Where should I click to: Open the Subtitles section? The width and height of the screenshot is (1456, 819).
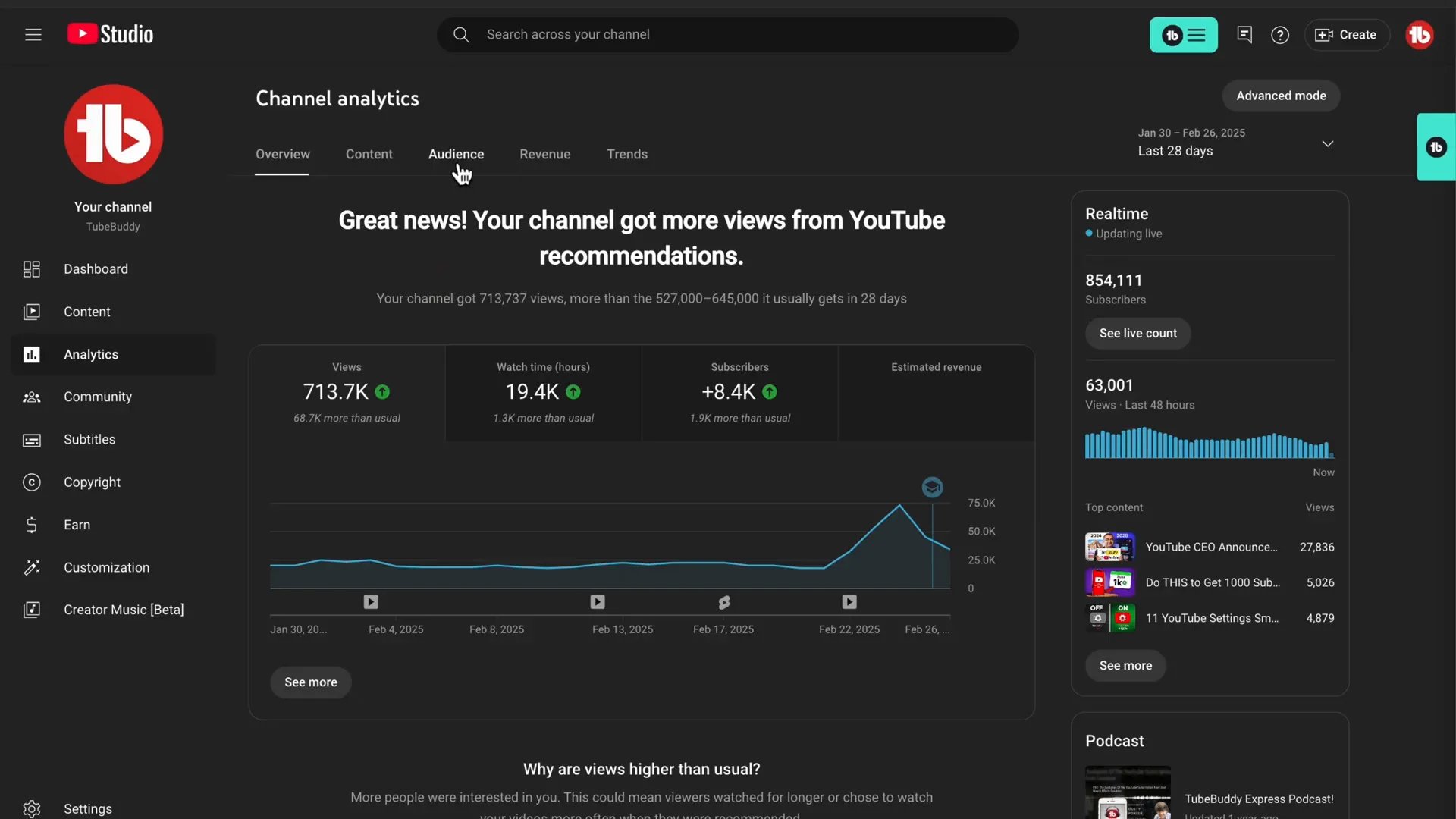click(x=89, y=439)
